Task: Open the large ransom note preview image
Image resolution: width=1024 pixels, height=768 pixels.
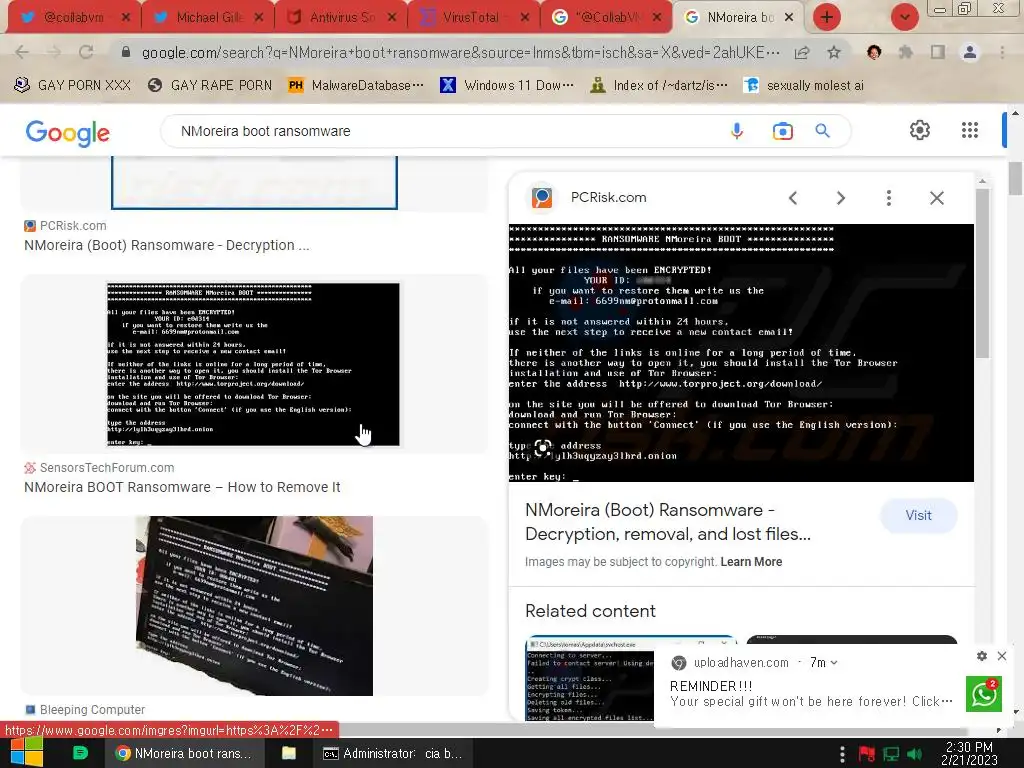Action: (741, 353)
